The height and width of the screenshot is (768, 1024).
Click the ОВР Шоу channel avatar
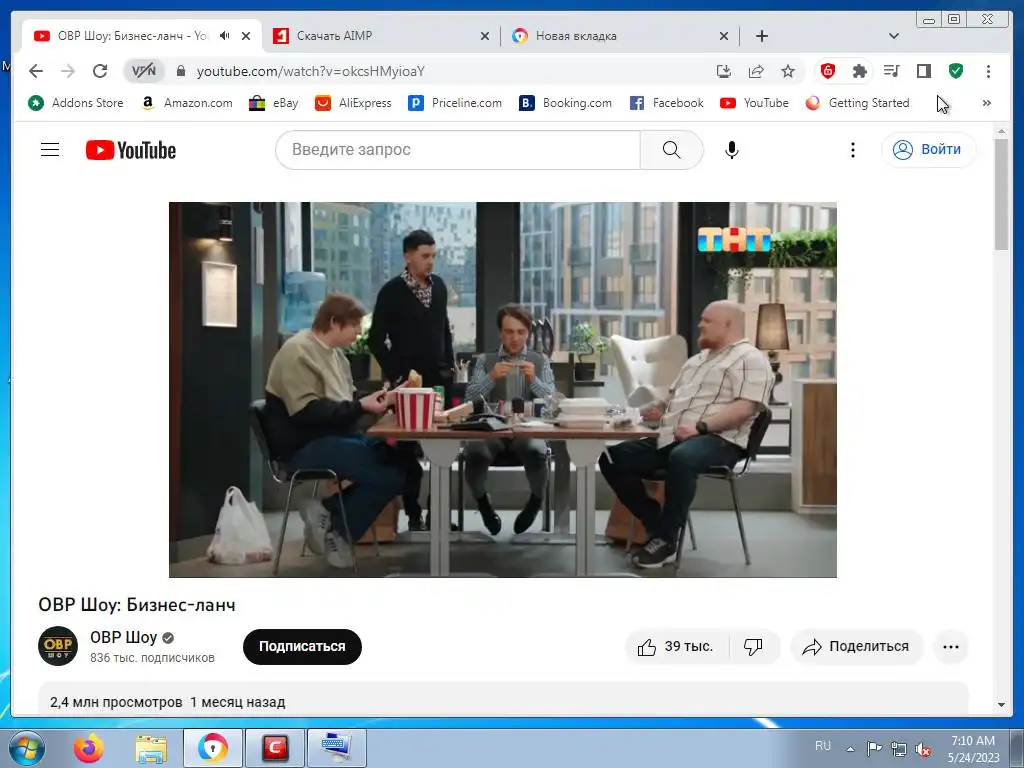pos(58,646)
